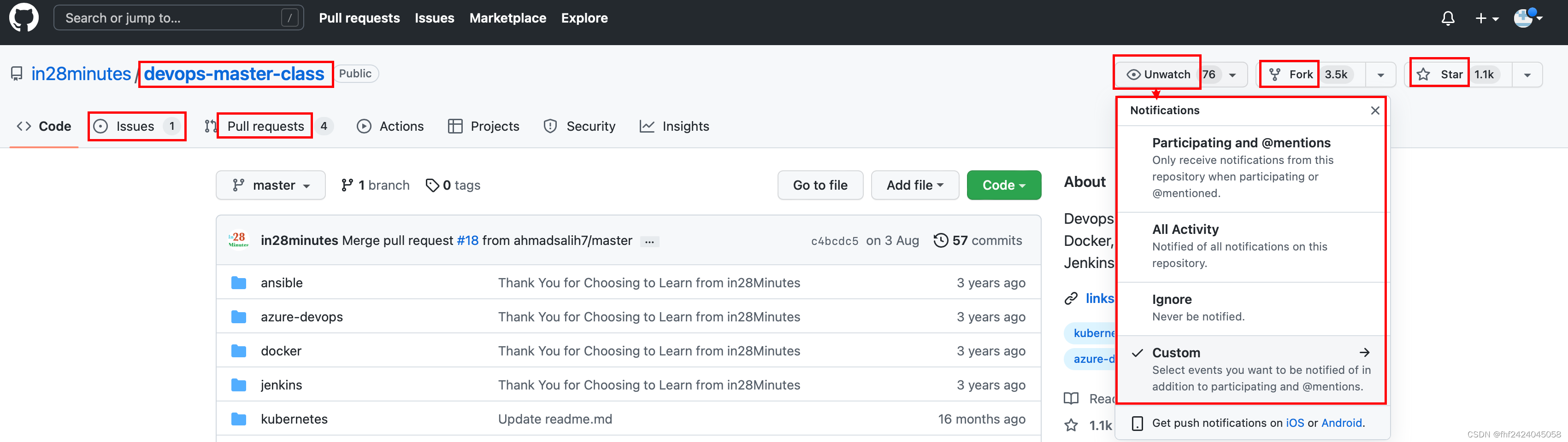Viewport: 1568px width, 442px height.
Task: Click the ansible folder icon
Action: coord(239,283)
